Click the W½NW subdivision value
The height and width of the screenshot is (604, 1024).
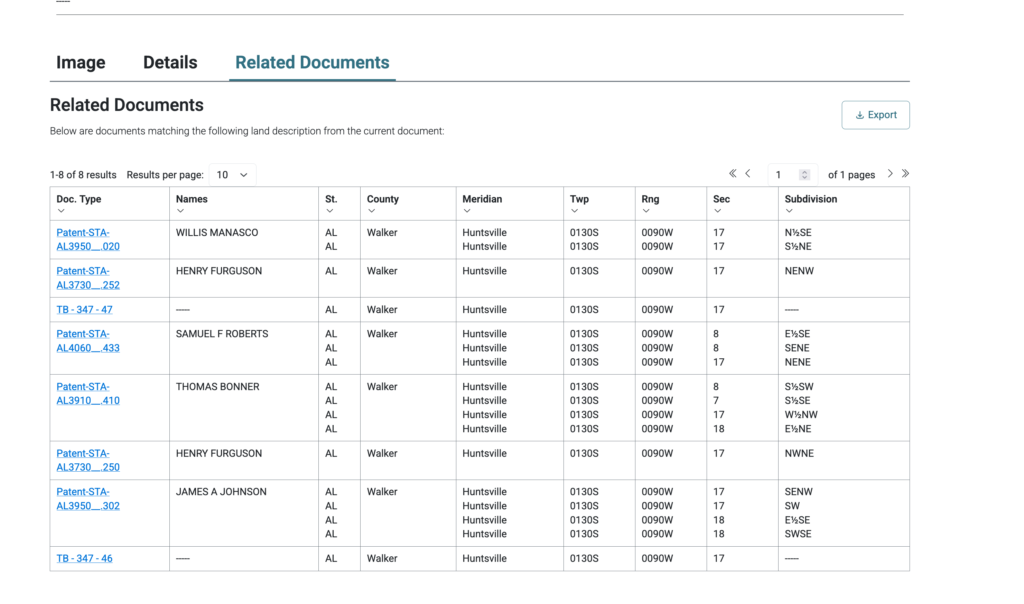[x=801, y=415]
